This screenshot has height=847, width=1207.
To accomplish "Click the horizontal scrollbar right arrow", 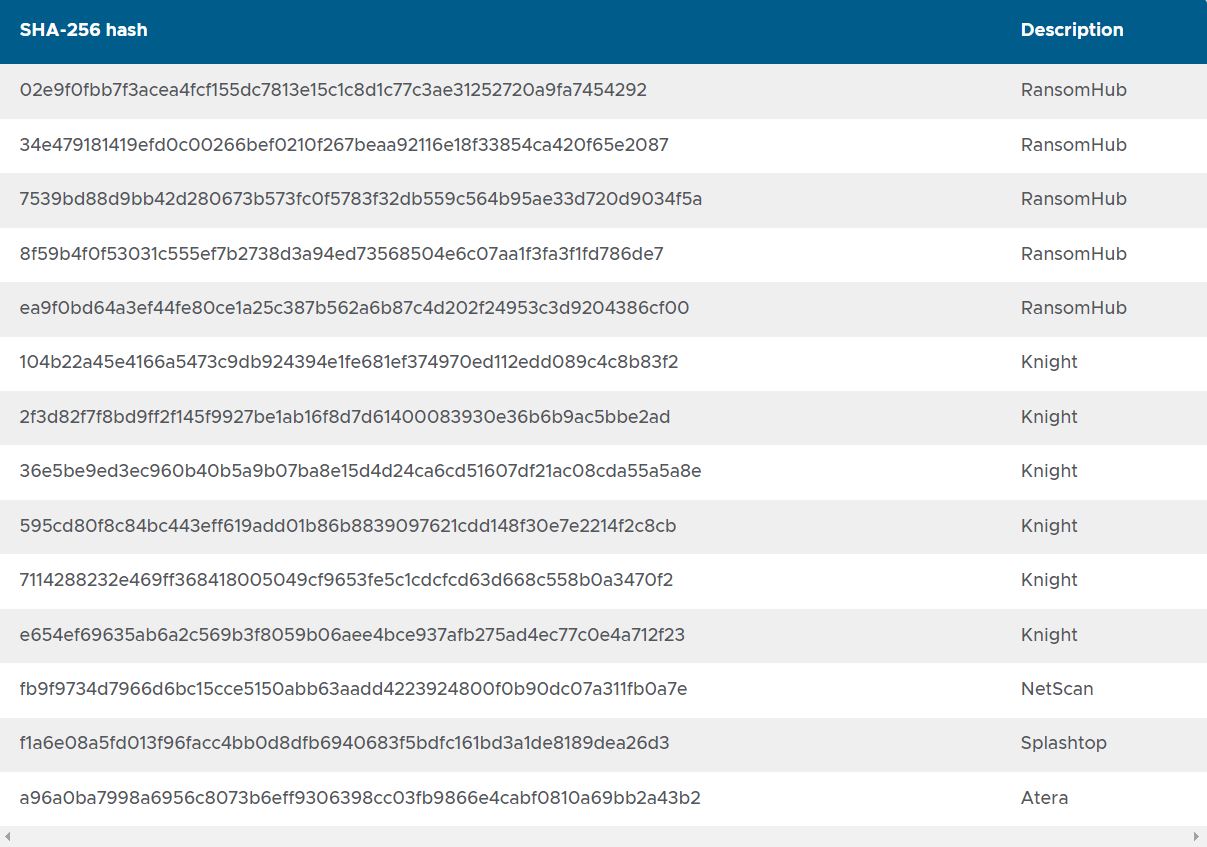I will [1197, 836].
